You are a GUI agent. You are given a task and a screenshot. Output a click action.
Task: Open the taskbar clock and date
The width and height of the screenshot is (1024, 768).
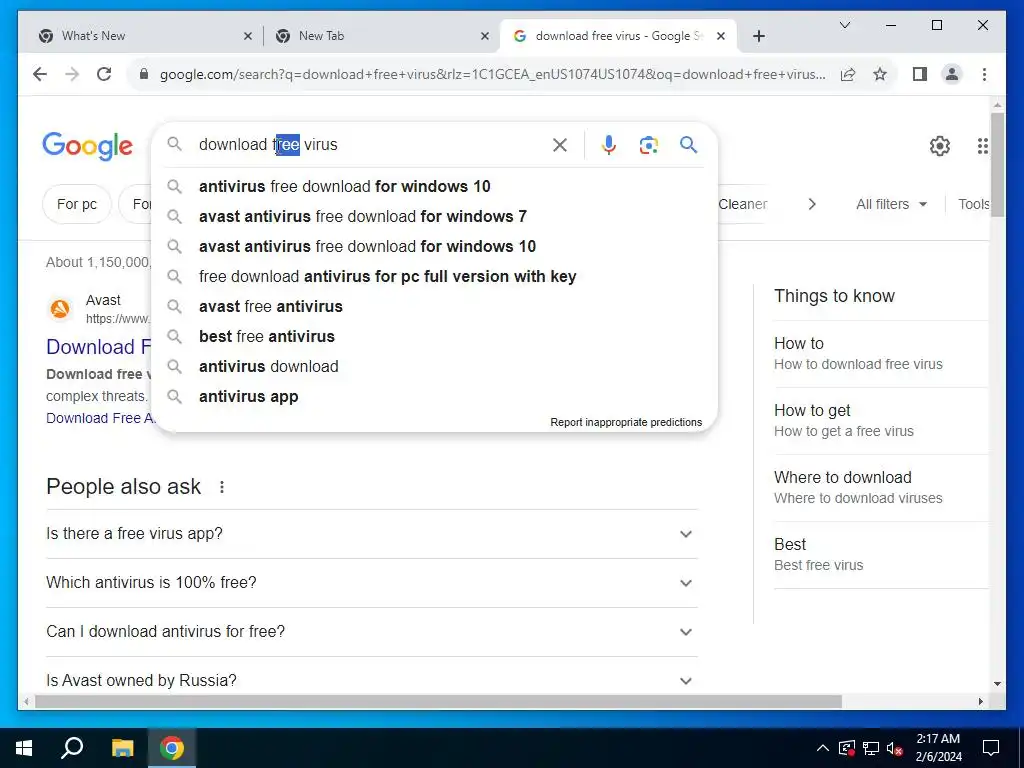point(938,748)
